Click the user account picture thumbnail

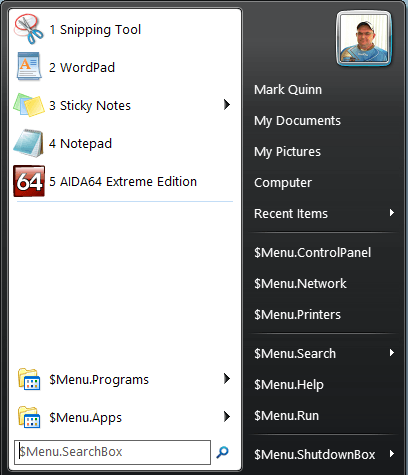(x=364, y=39)
